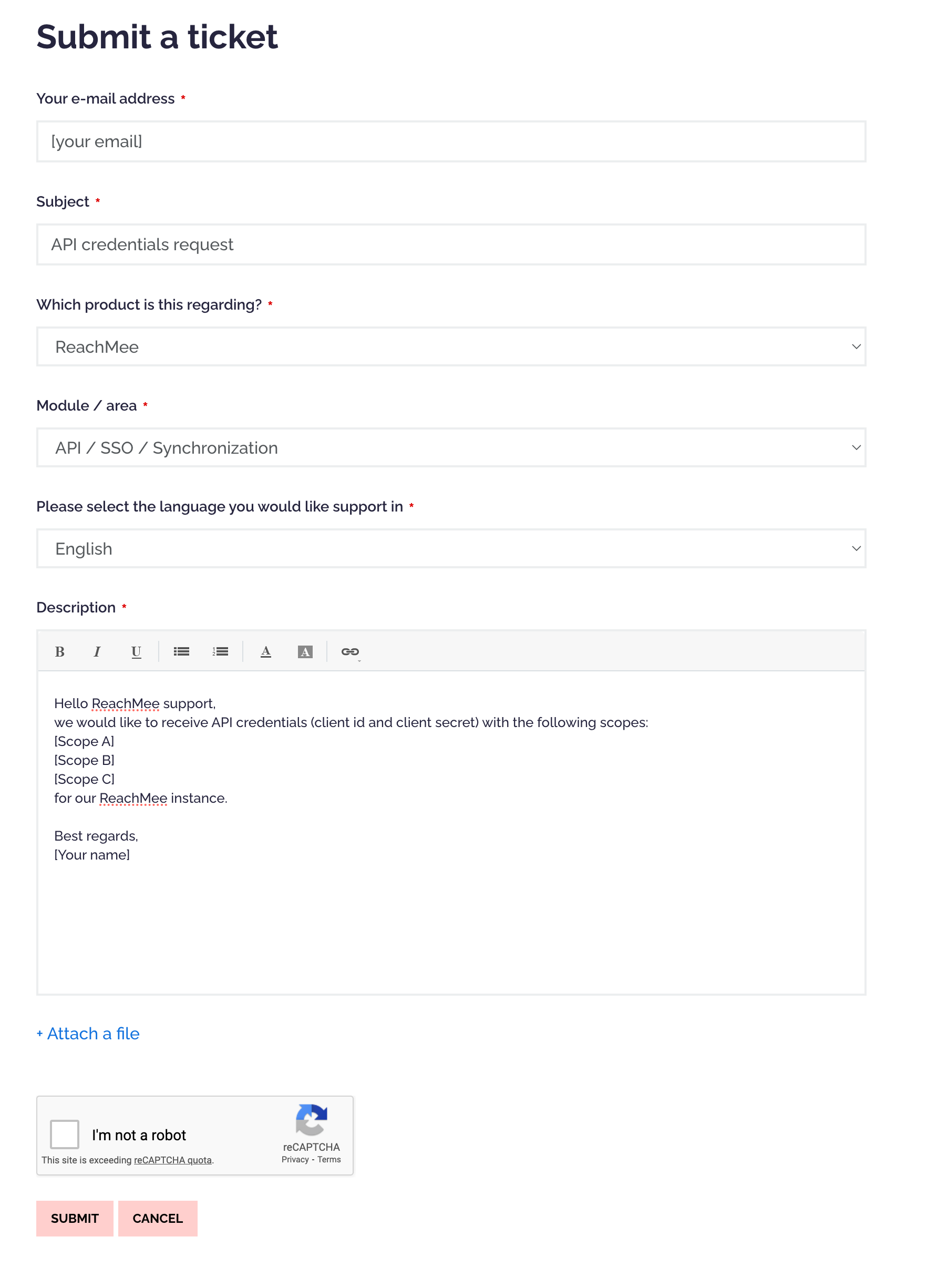Open the reCAPTCHA Privacy link
This screenshot has width=927, height=1288.
[x=295, y=1160]
